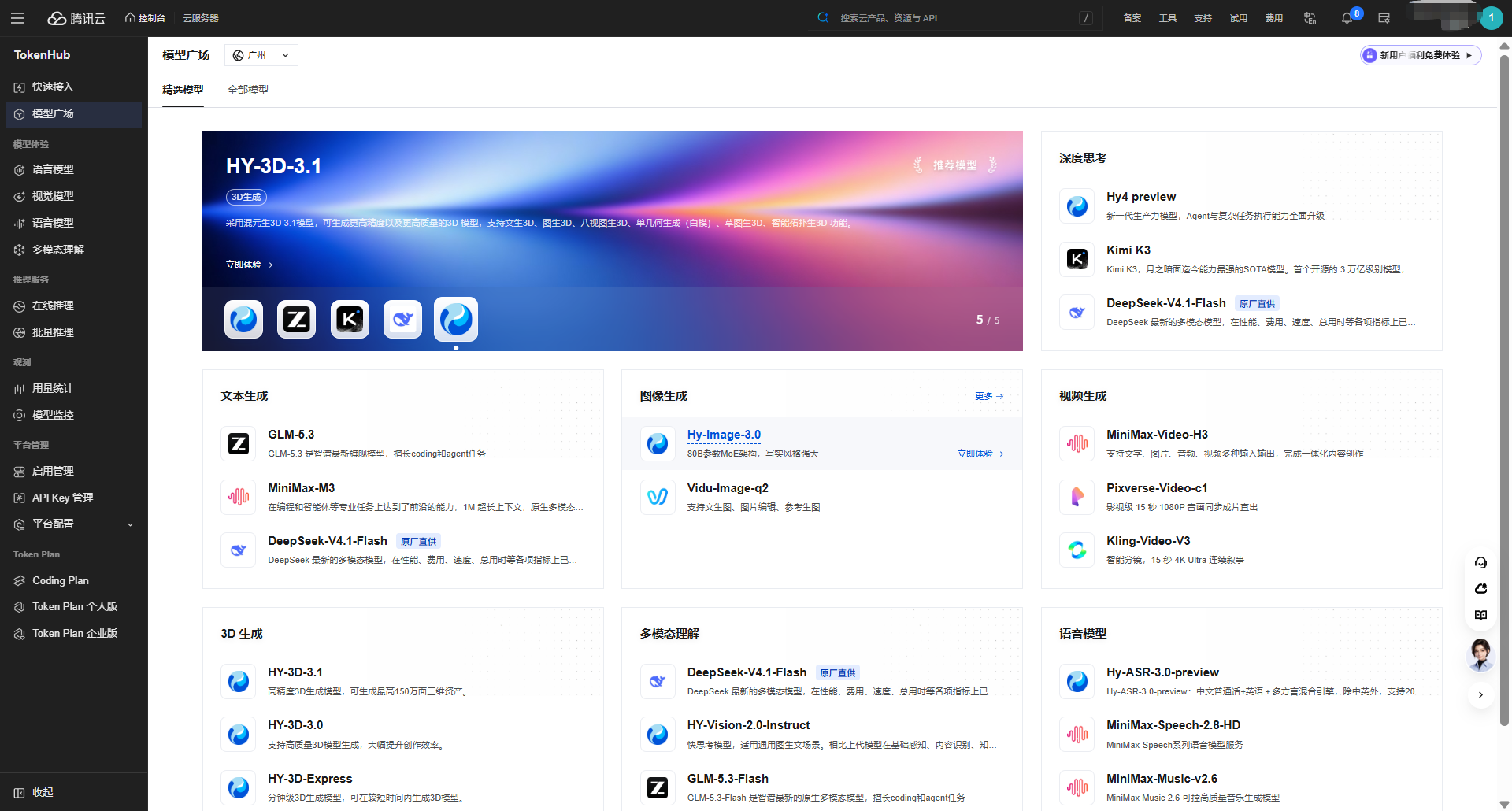Open the documentation book floating icon
The height and width of the screenshot is (811, 1512).
pyautogui.click(x=1480, y=615)
